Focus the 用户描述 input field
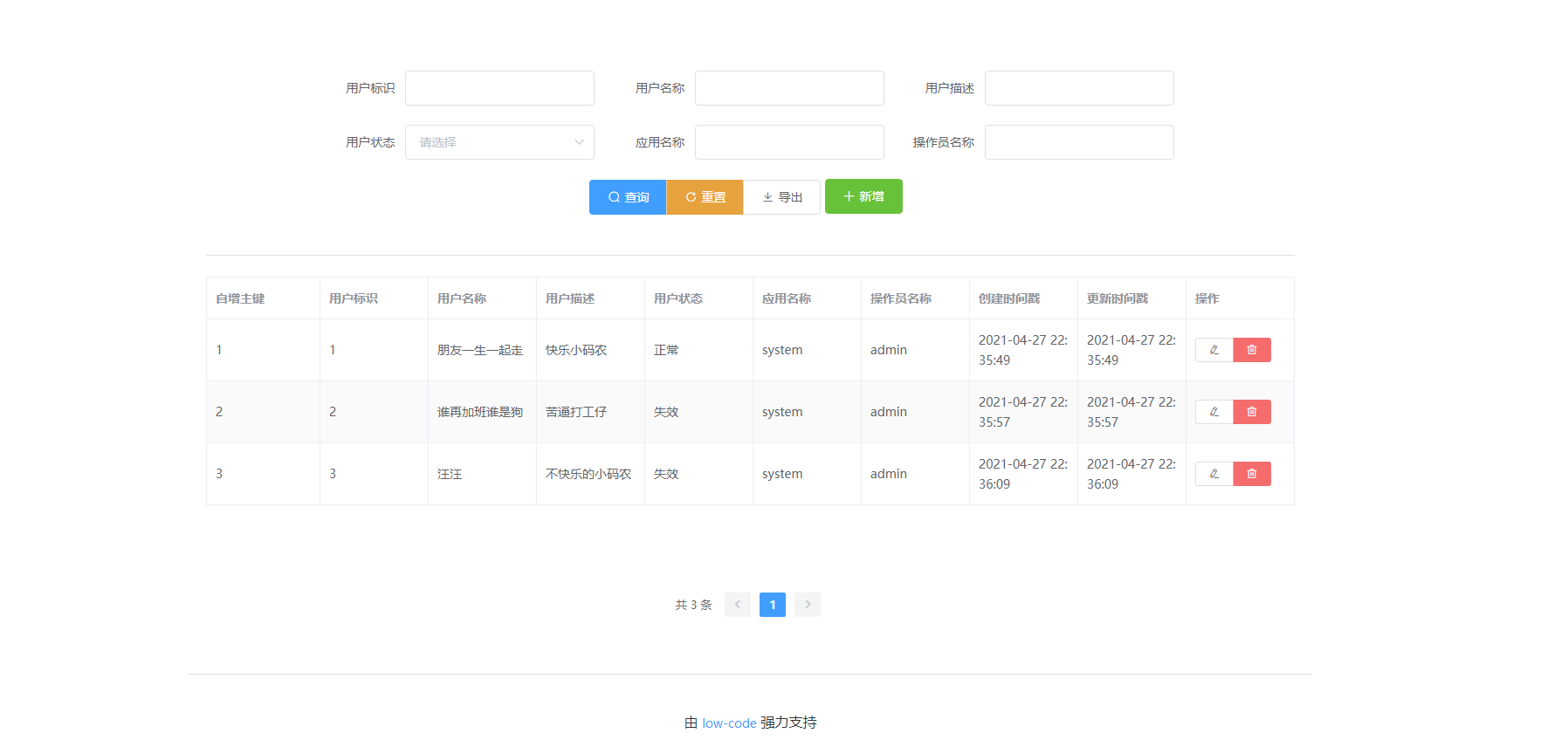 click(1079, 88)
